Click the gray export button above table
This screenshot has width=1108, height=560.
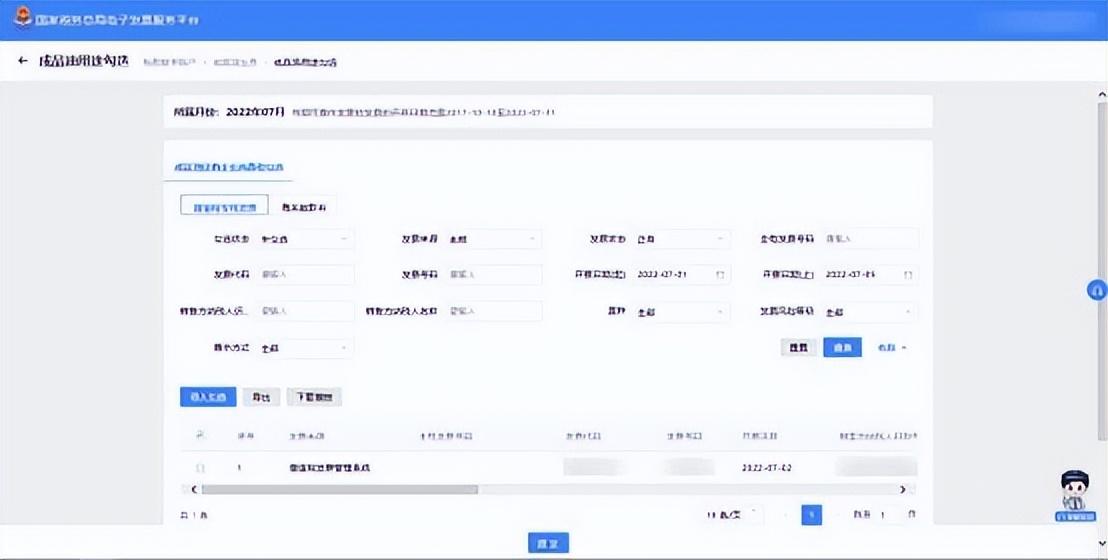point(261,397)
